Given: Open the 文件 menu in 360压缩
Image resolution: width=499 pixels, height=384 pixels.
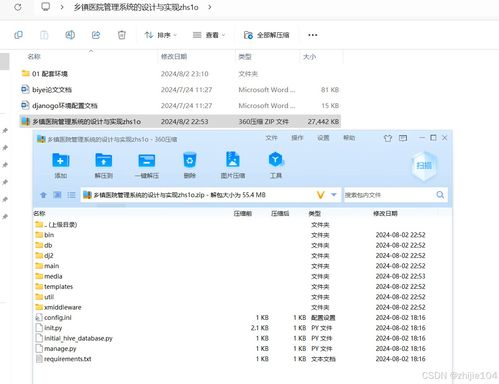Looking at the screenshot, I should coord(271,138).
